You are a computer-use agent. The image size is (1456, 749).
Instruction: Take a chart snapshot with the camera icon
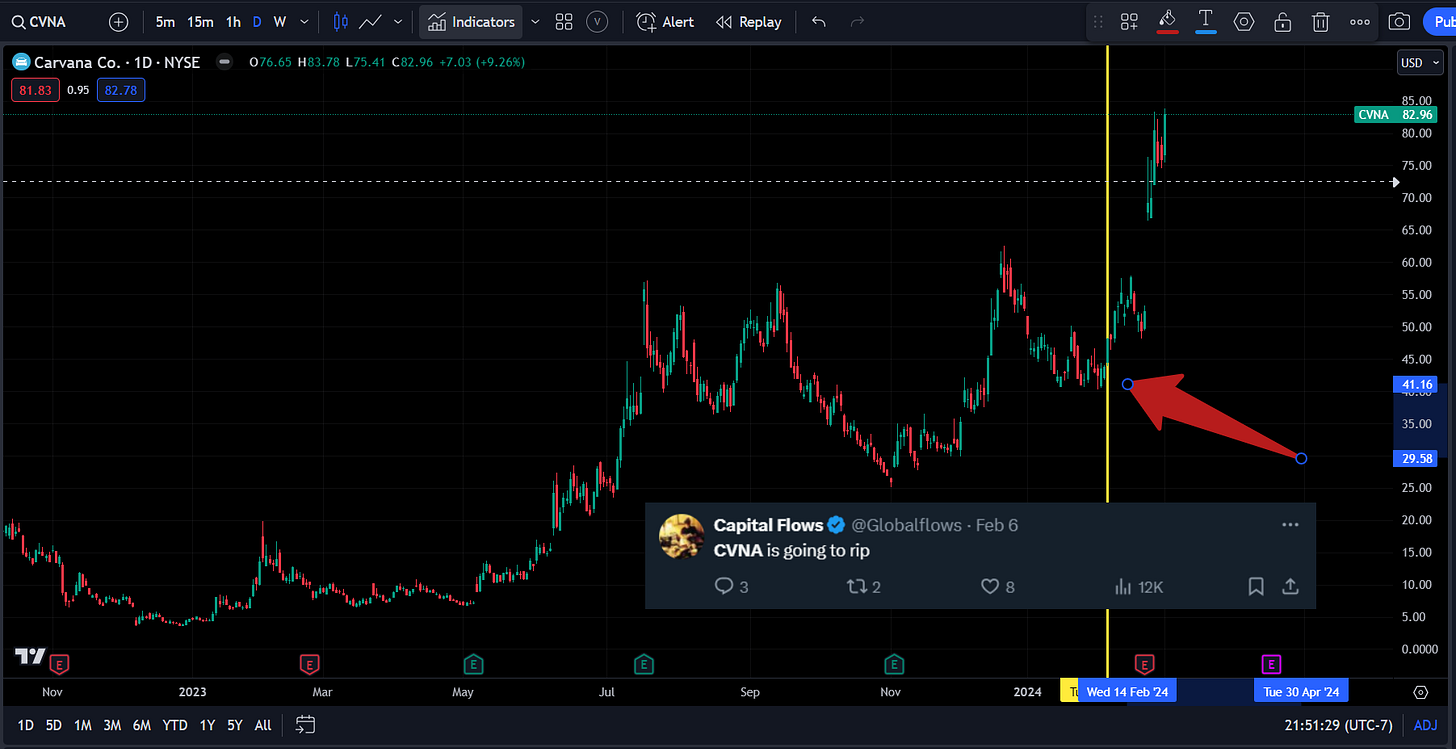tap(1400, 22)
